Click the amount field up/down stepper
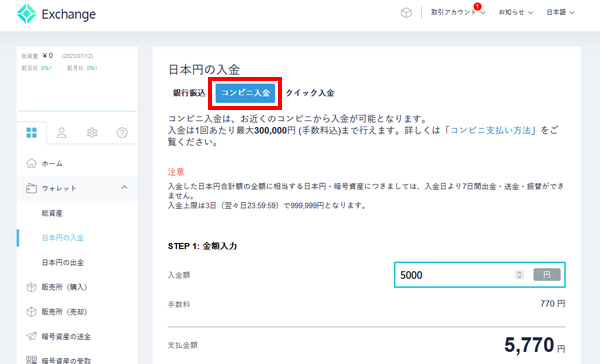 pyautogui.click(x=519, y=274)
